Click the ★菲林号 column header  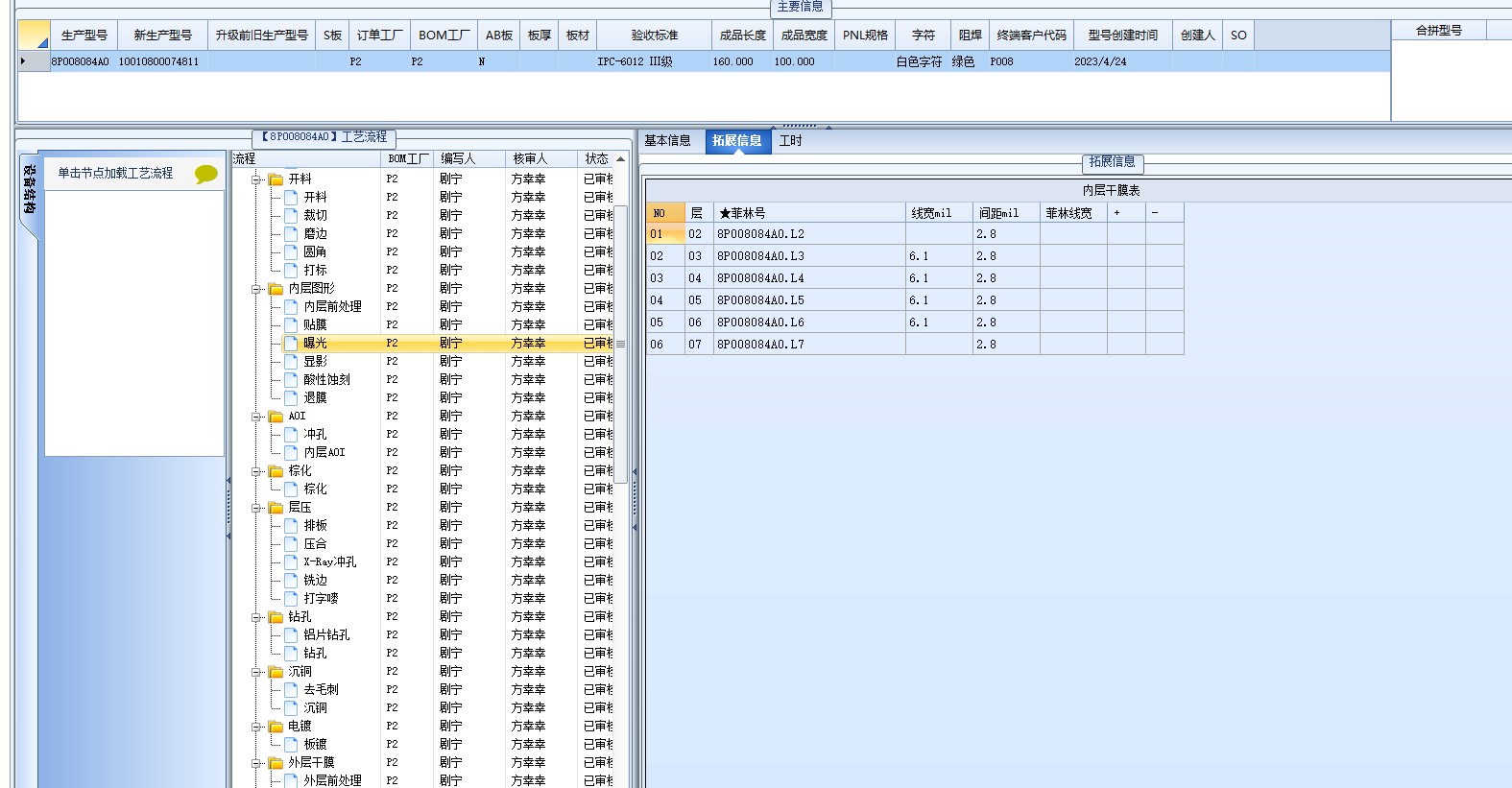[x=809, y=213]
